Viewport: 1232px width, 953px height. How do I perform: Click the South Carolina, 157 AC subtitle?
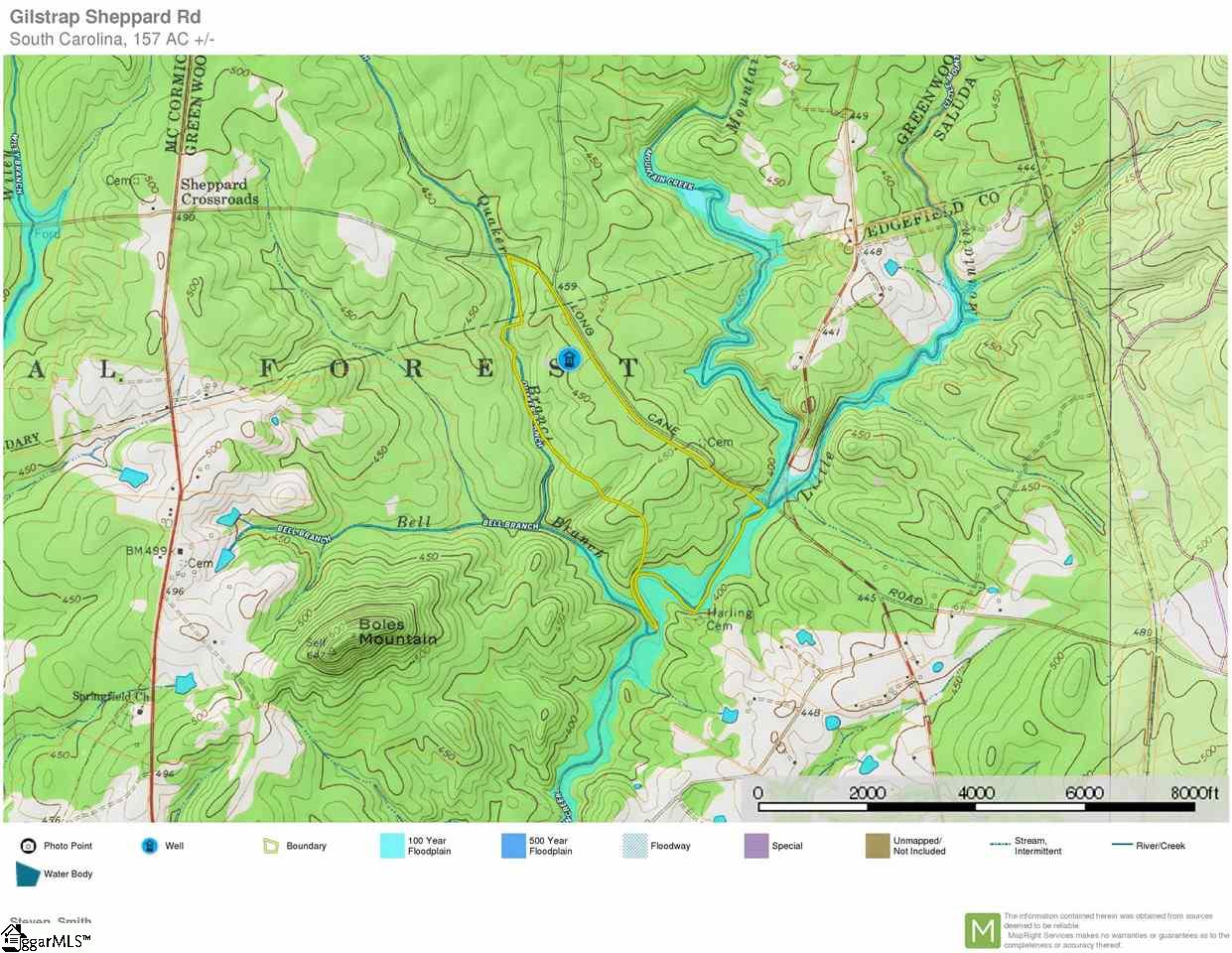pyautogui.click(x=112, y=40)
